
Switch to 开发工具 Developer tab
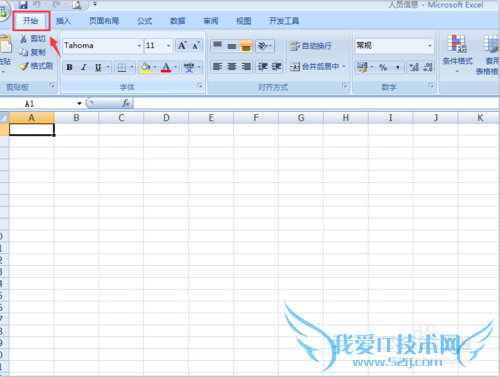coord(284,21)
